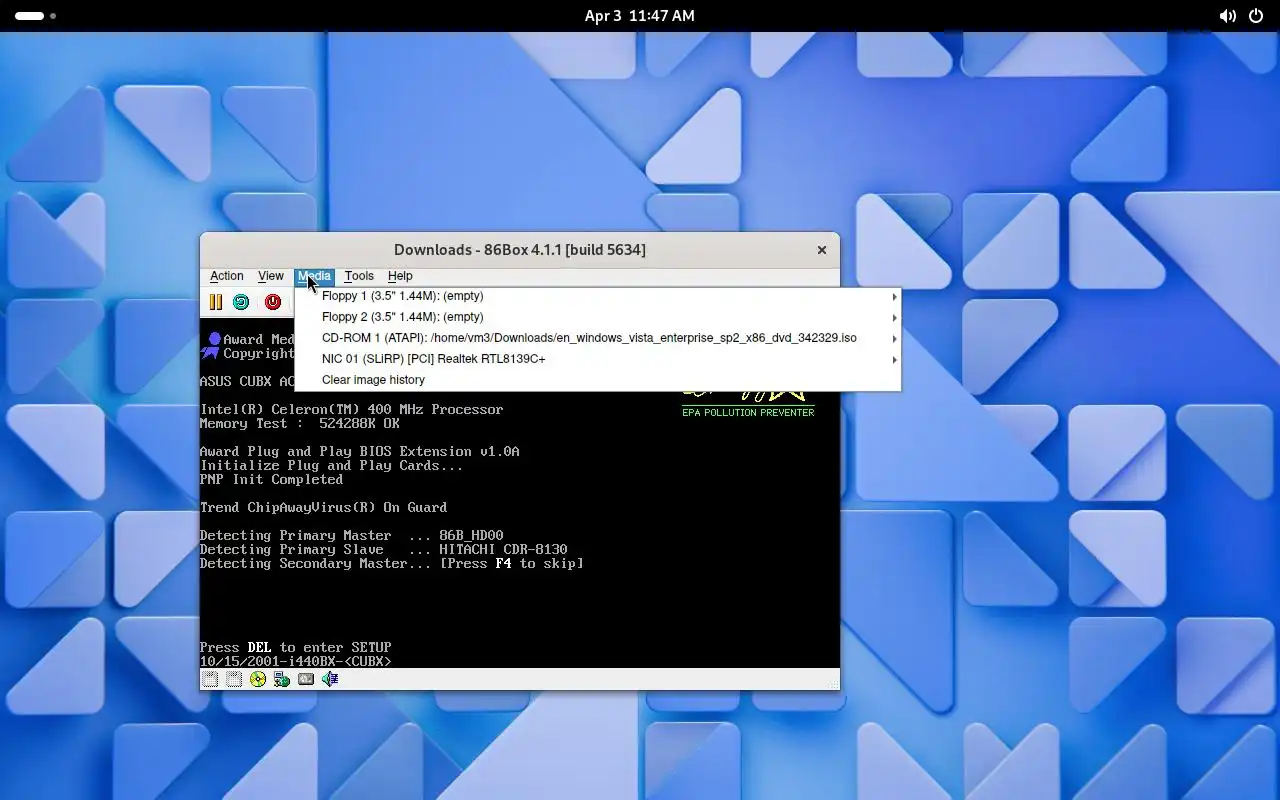This screenshot has height=800, width=1280.
Task: Click the second floppy drive status icon
Action: (x=234, y=679)
